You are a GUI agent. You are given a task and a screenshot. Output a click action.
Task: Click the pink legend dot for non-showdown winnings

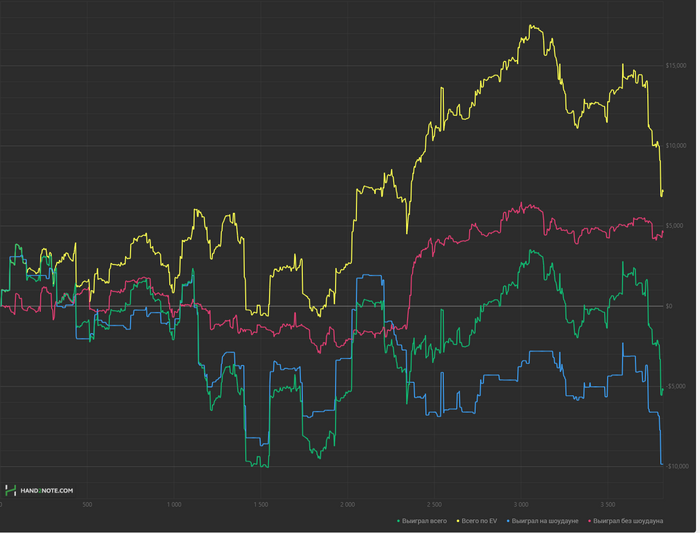coord(590,521)
